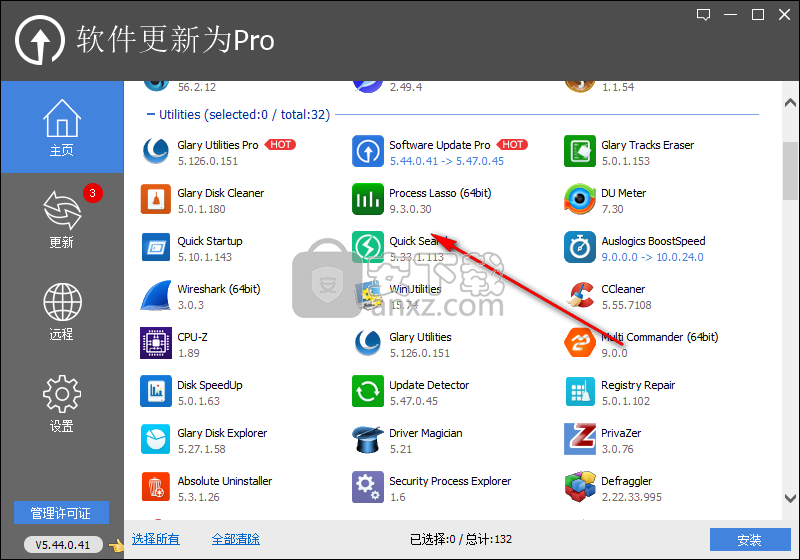Select the Driver Magician icon
This screenshot has height=560, width=800.
[368, 439]
